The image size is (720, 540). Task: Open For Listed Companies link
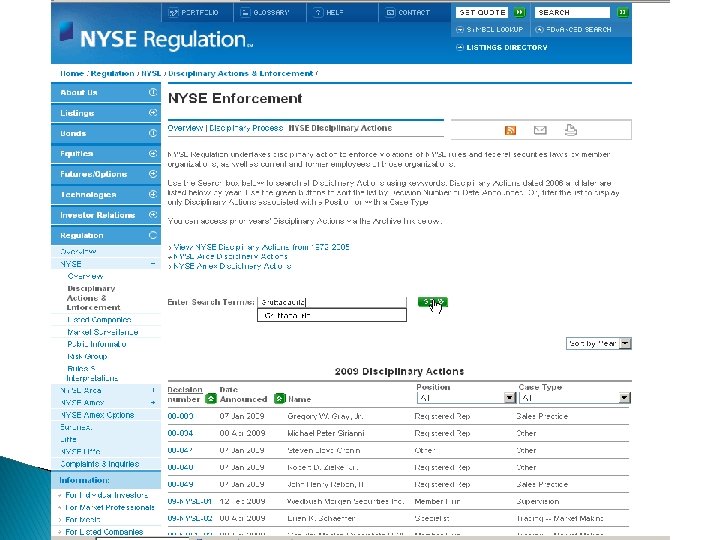tap(104, 532)
